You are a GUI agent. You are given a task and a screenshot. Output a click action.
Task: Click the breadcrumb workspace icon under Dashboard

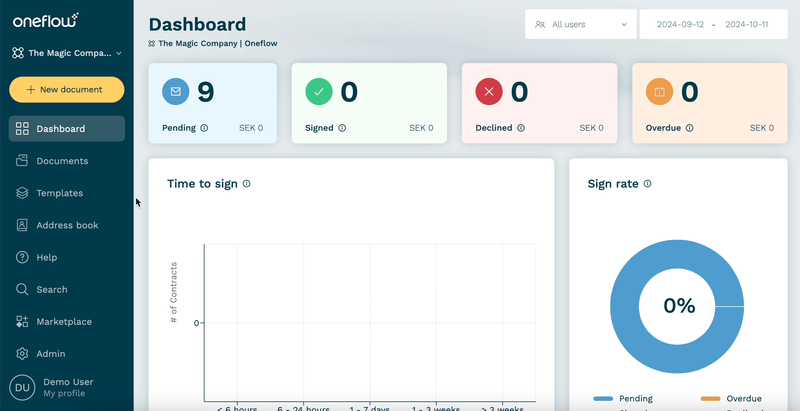pos(152,43)
